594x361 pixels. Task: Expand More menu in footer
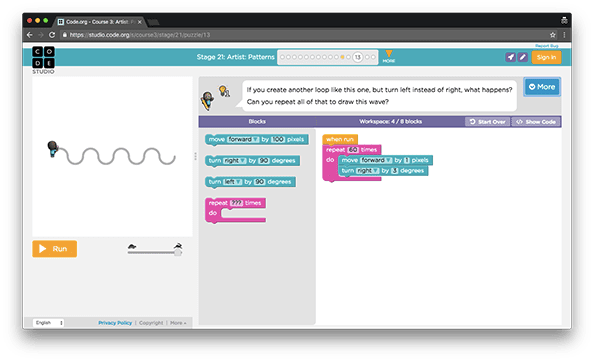pyautogui.click(x=178, y=323)
